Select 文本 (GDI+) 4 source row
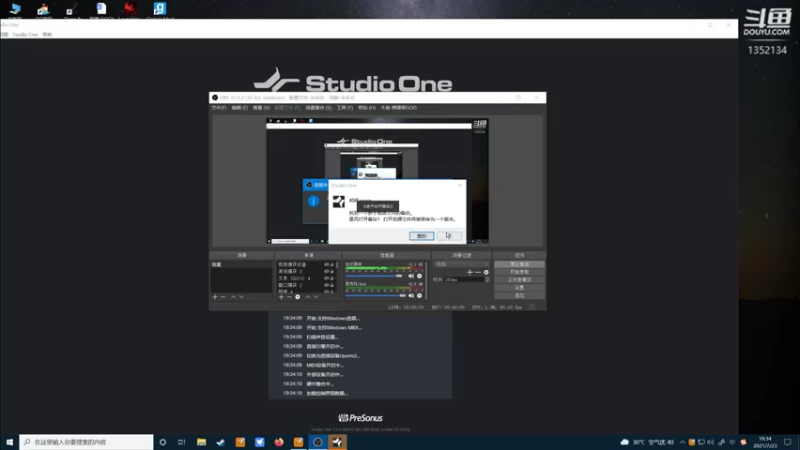The width and height of the screenshot is (800, 450). pyautogui.click(x=301, y=279)
